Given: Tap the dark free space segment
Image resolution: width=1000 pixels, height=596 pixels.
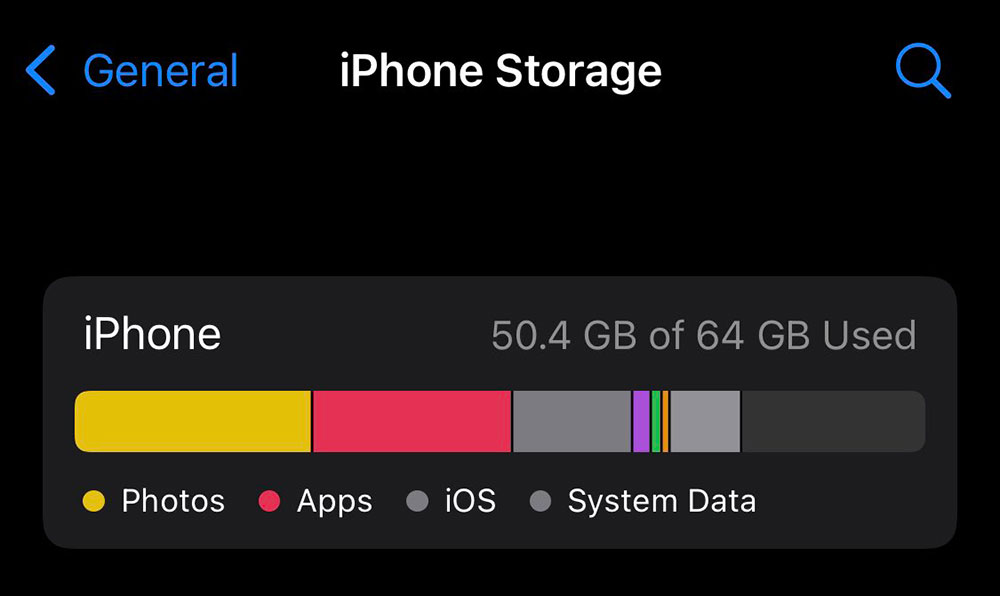Looking at the screenshot, I should pos(834,421).
